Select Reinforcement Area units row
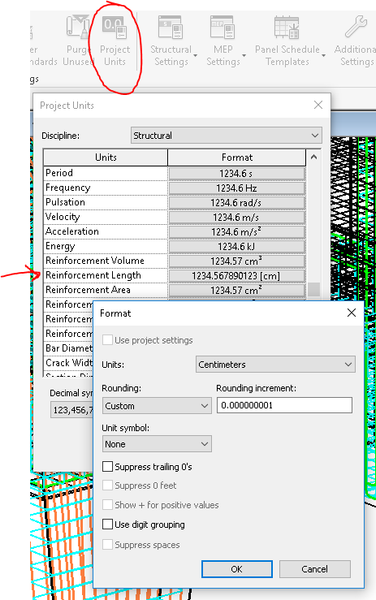The image size is (376, 600). pos(106,290)
